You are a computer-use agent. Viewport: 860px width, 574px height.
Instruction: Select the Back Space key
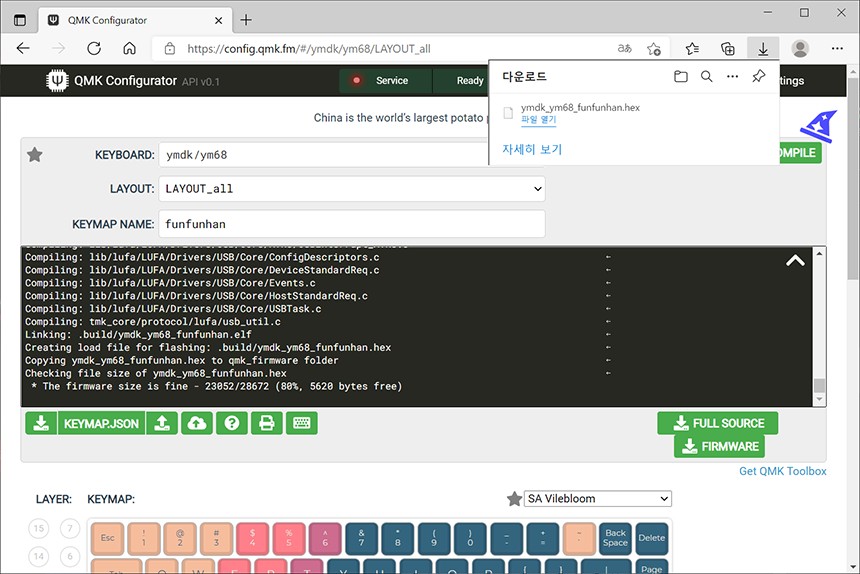[615, 538]
